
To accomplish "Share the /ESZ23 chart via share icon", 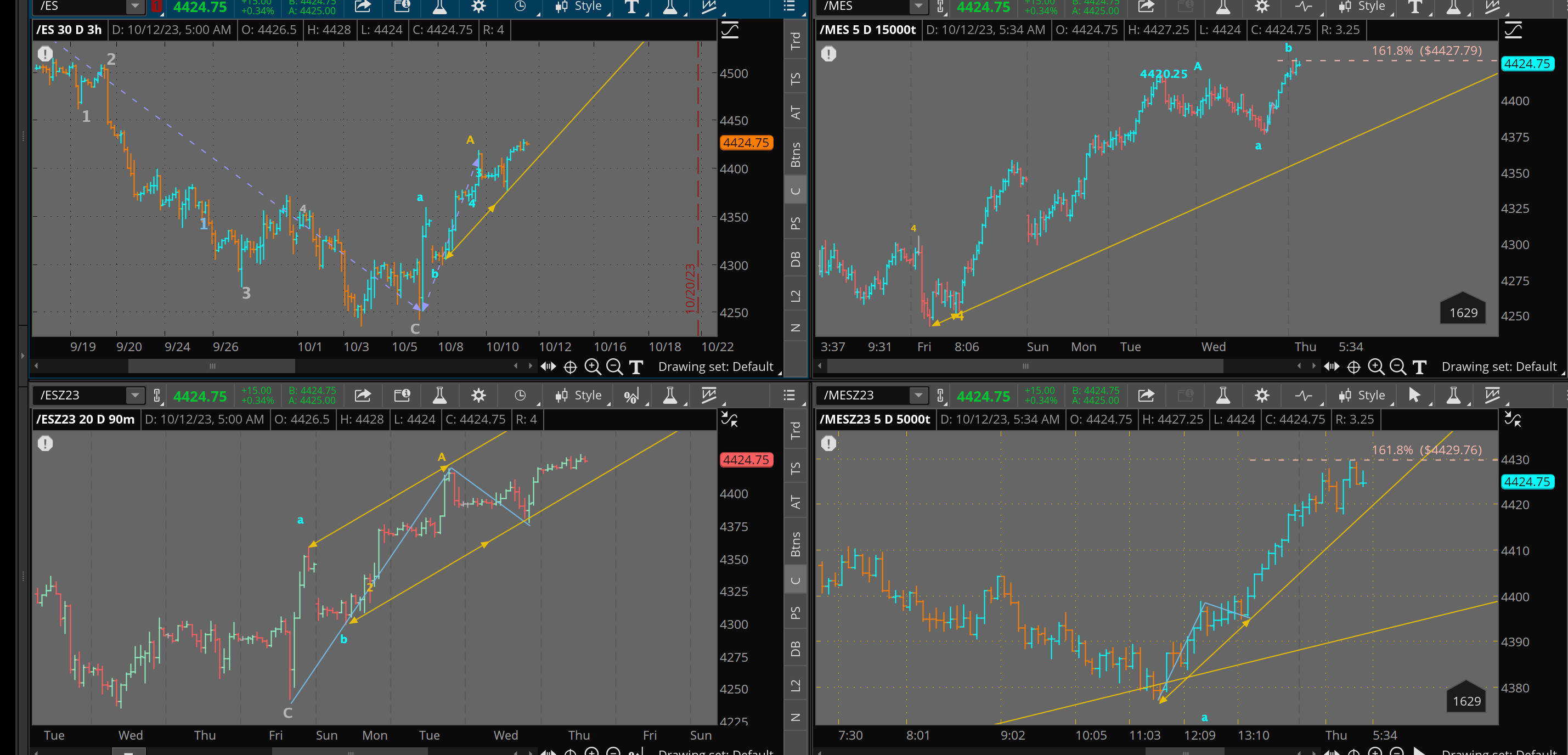I will 363,396.
